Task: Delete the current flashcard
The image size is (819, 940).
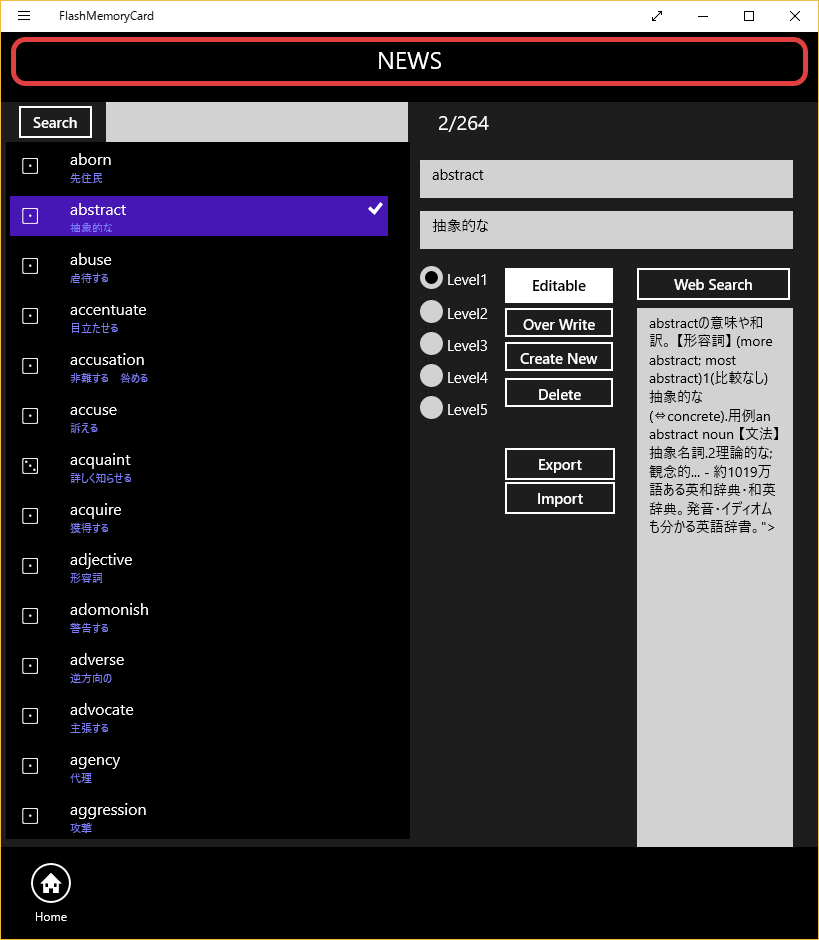Action: [558, 392]
